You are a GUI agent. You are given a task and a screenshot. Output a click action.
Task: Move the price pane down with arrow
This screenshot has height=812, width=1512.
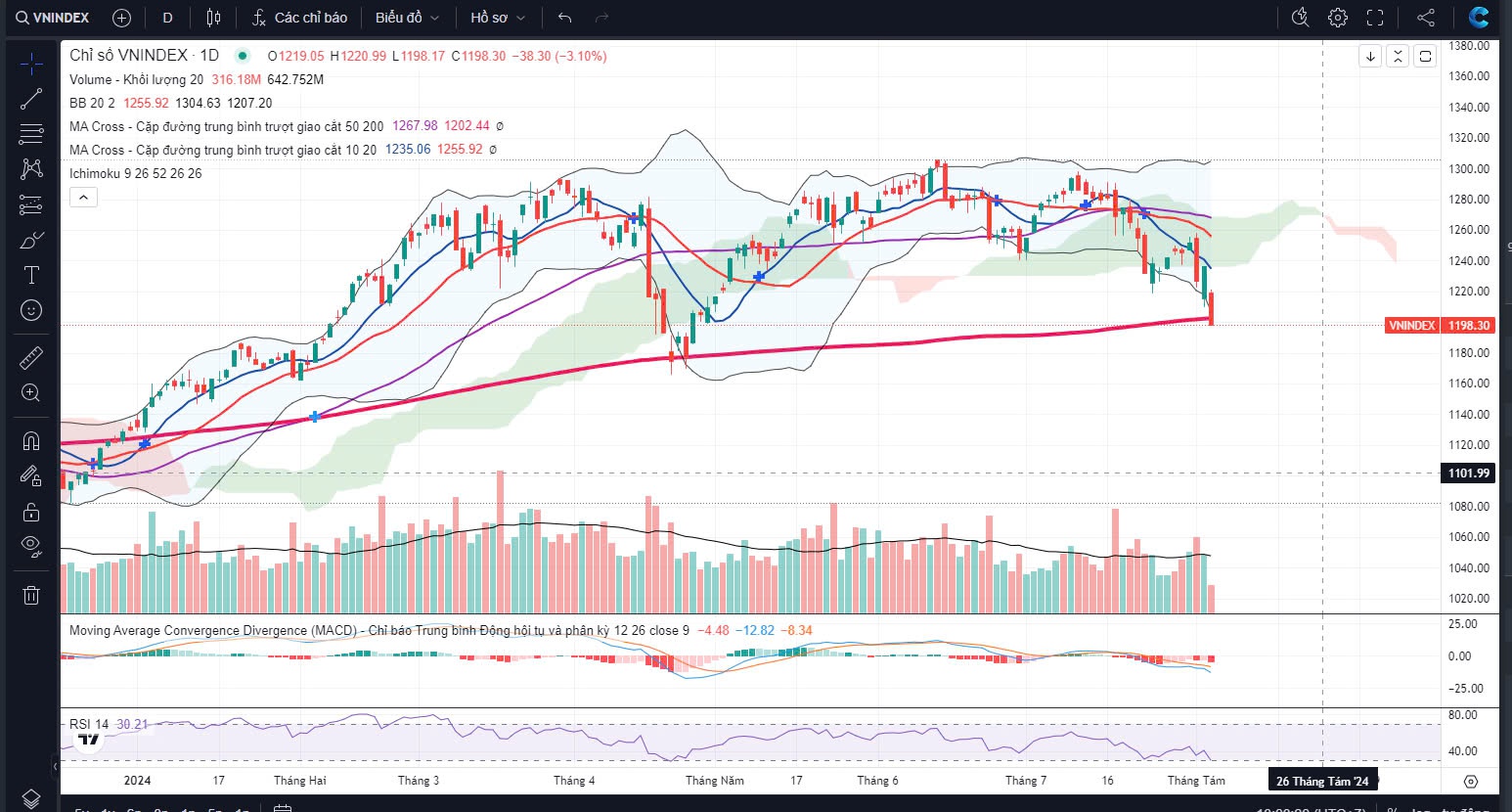tap(1370, 56)
